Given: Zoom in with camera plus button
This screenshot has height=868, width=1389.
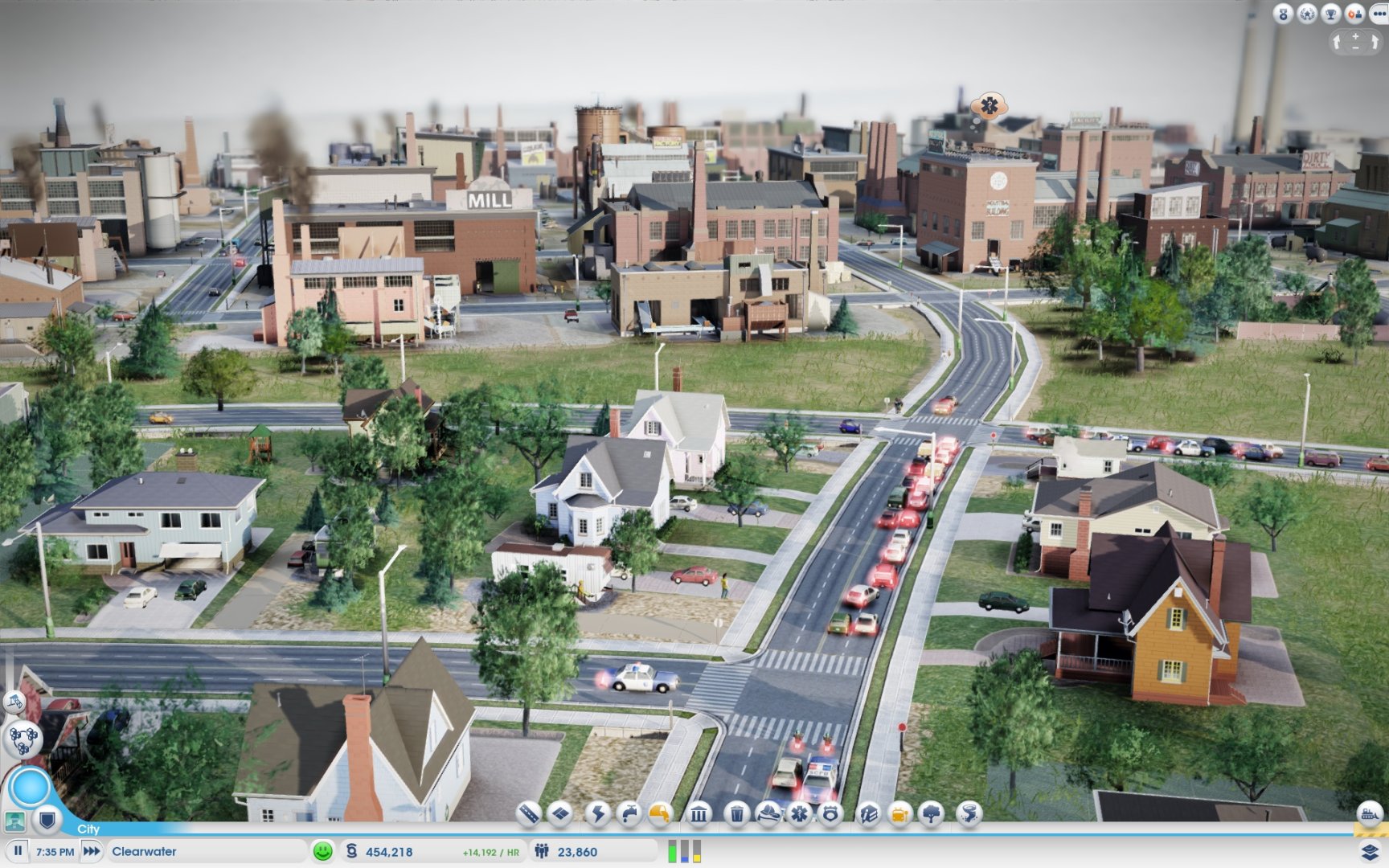Looking at the screenshot, I should [x=1356, y=35].
